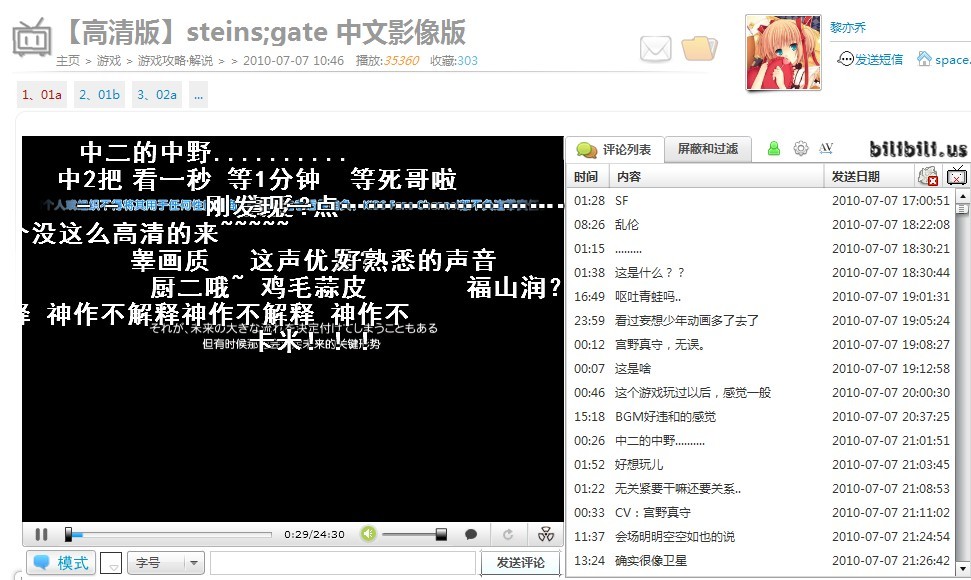Image resolution: width=971 pixels, height=580 pixels.
Task: Click the loop replay arrow icon
Action: (508, 534)
